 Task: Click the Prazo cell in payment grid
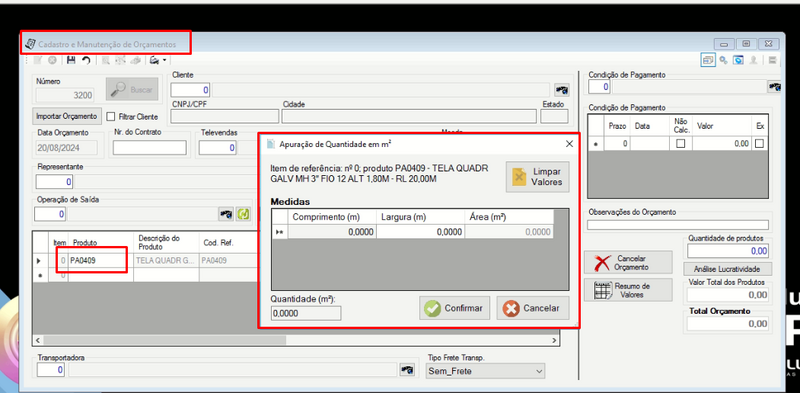[617, 144]
